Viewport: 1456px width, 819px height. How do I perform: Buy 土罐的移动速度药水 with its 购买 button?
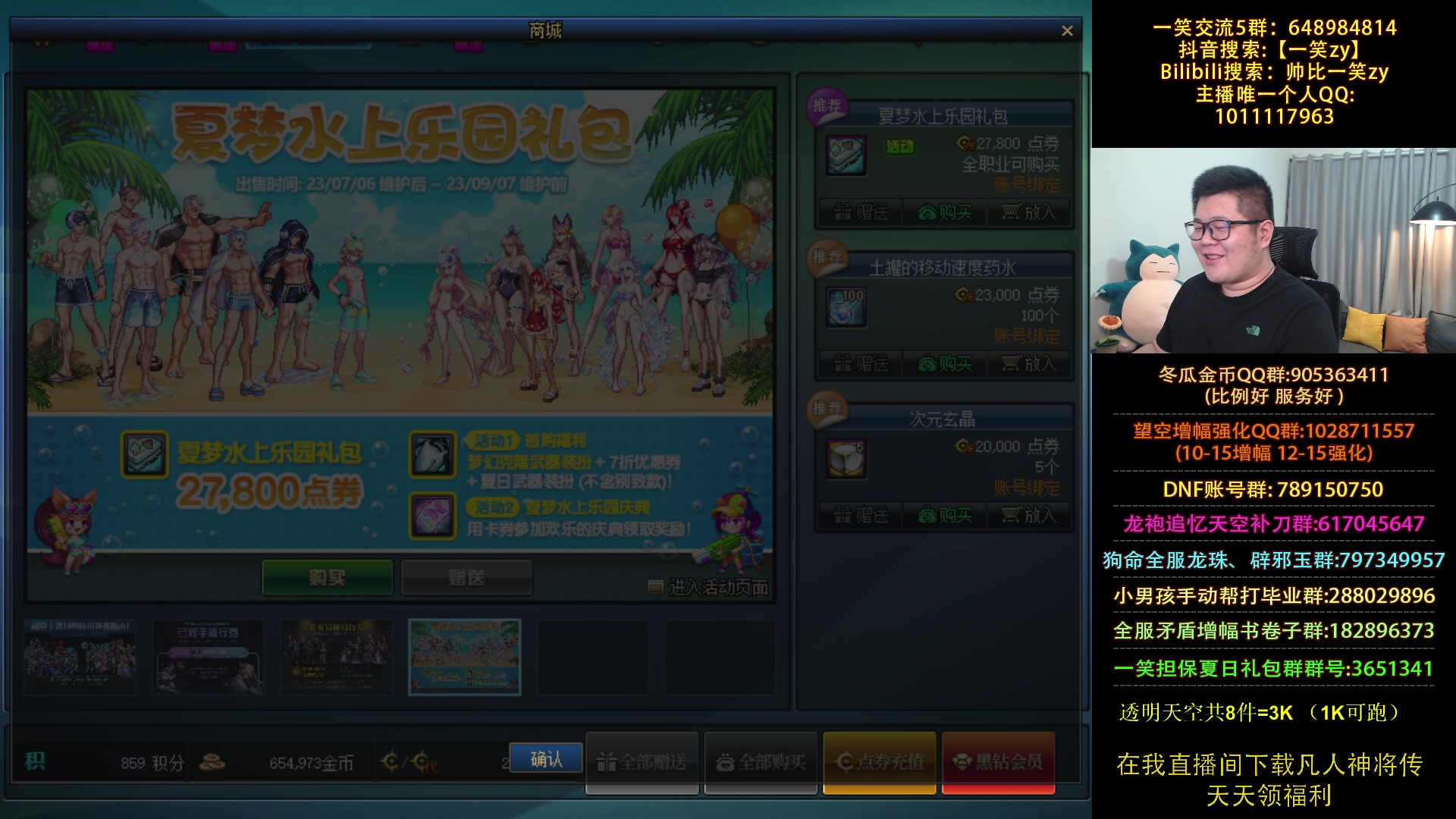tap(945, 364)
